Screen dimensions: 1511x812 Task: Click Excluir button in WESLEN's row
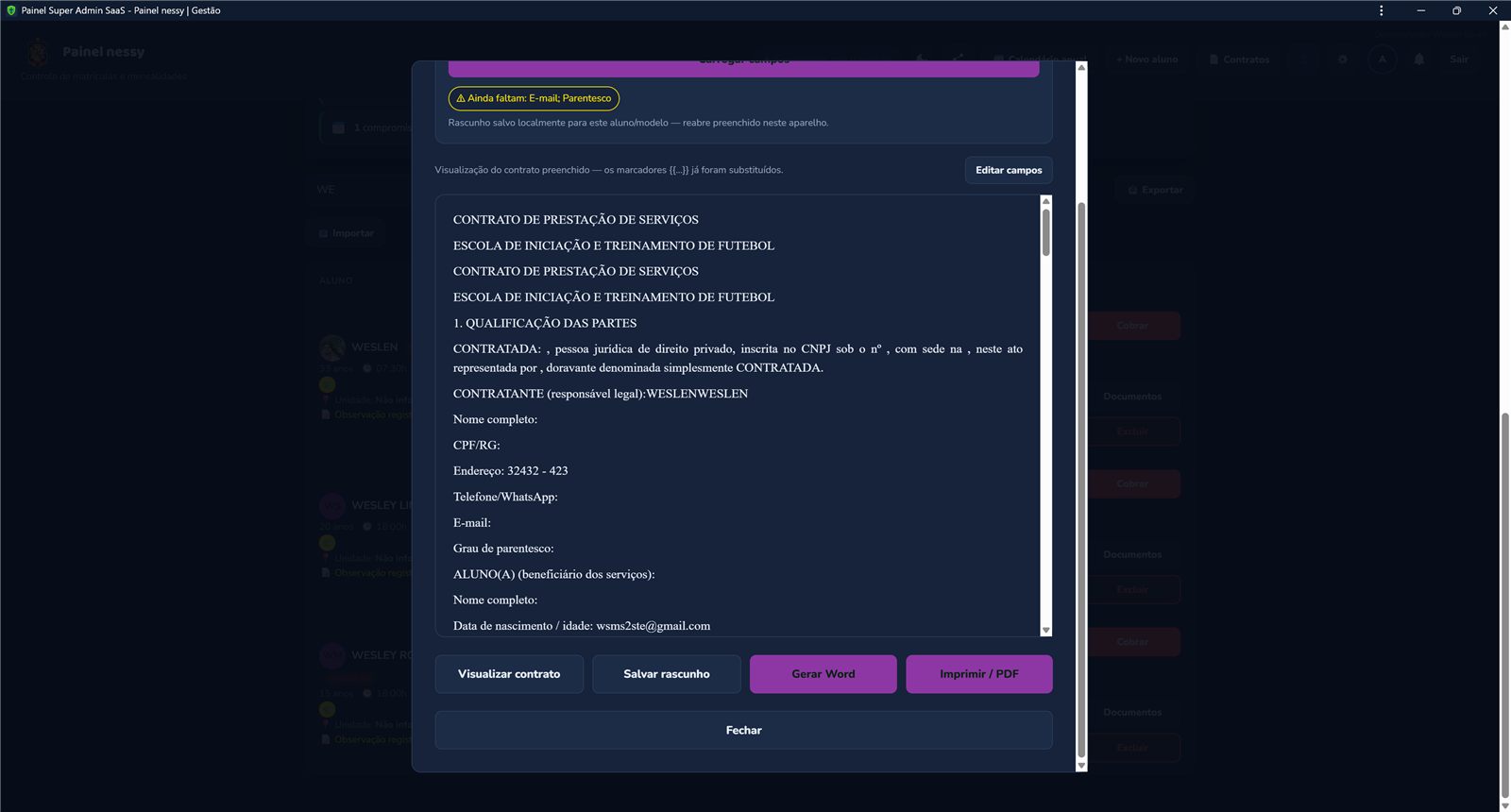1132,431
